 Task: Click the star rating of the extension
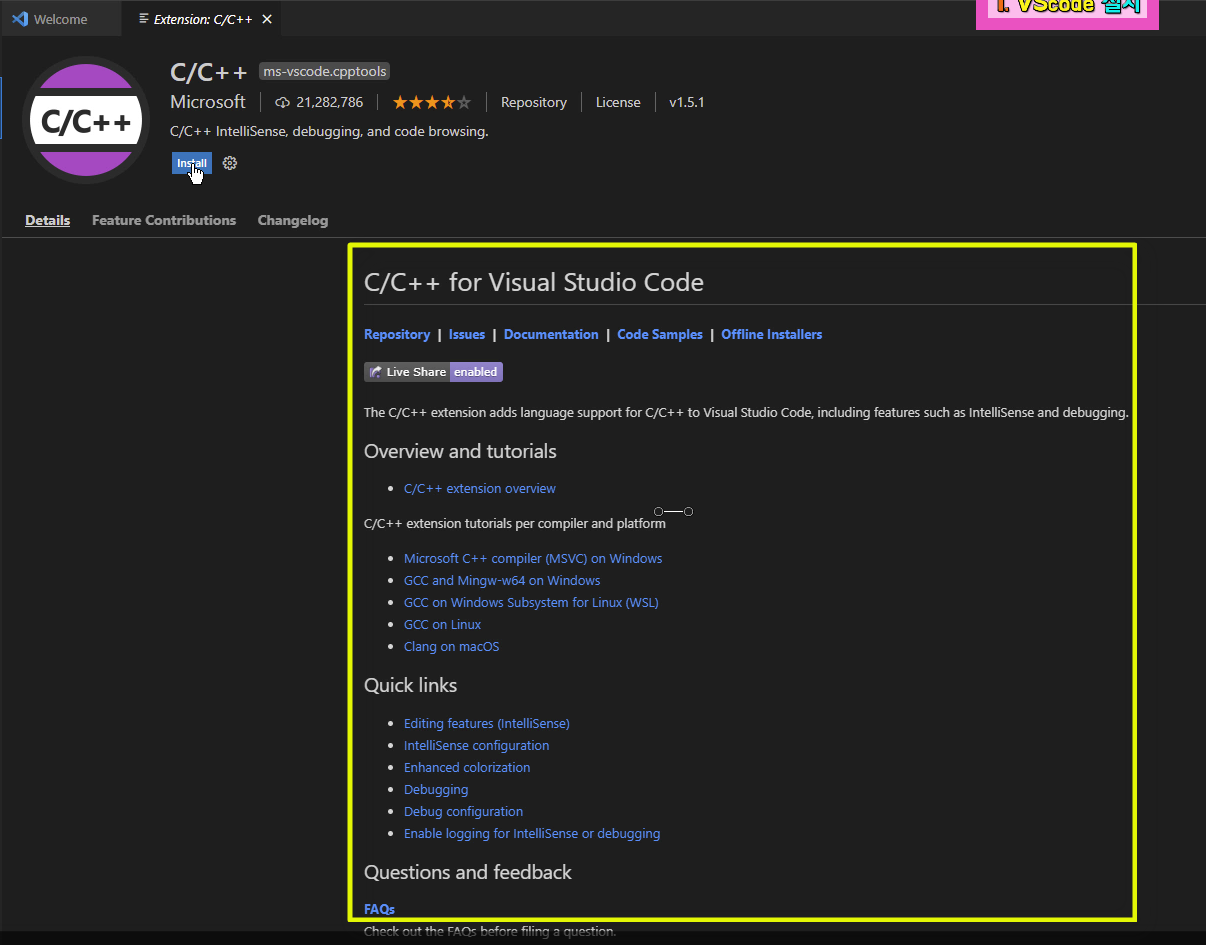pos(431,102)
